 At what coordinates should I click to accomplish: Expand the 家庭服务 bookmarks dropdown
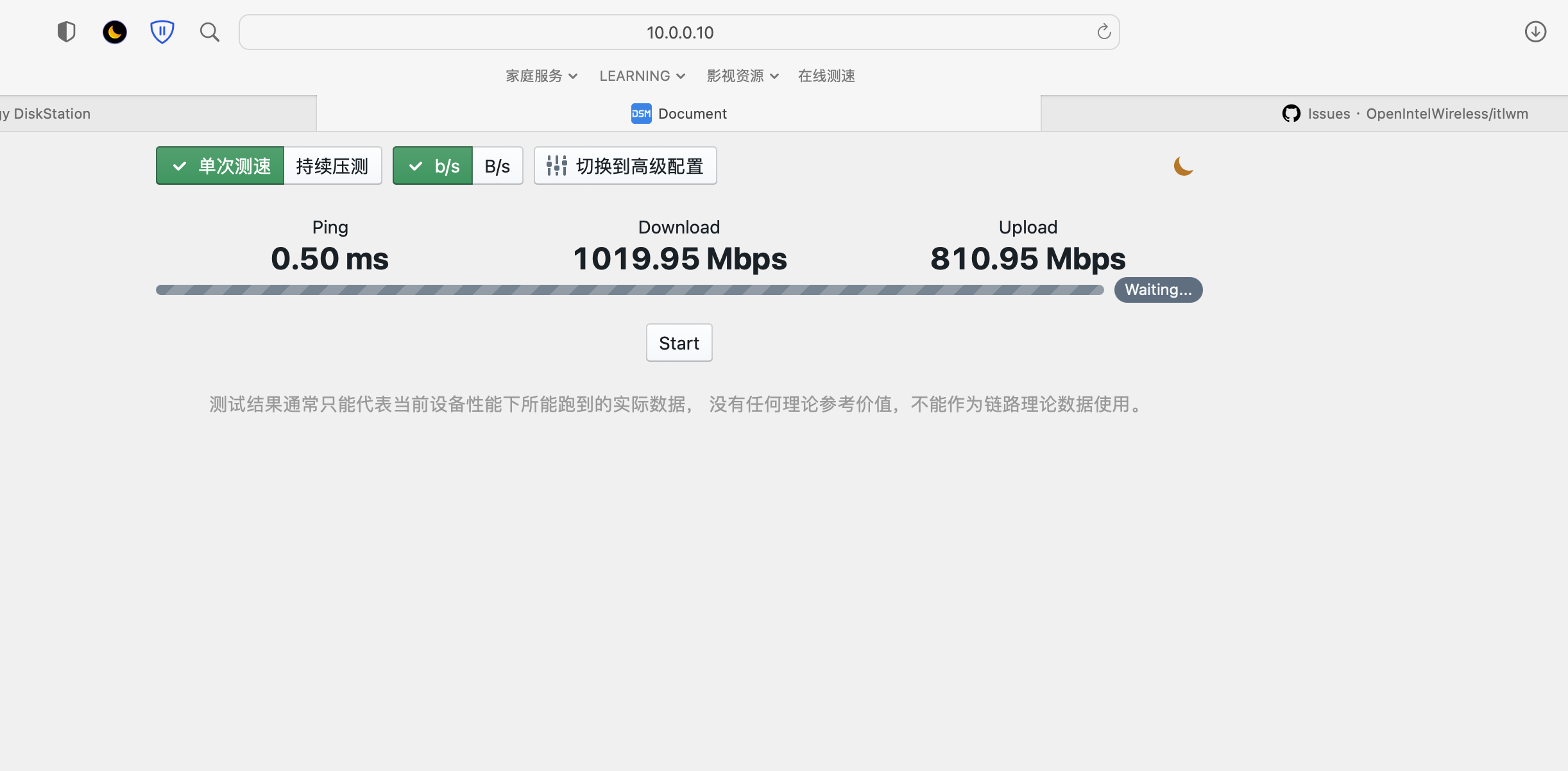click(x=541, y=76)
